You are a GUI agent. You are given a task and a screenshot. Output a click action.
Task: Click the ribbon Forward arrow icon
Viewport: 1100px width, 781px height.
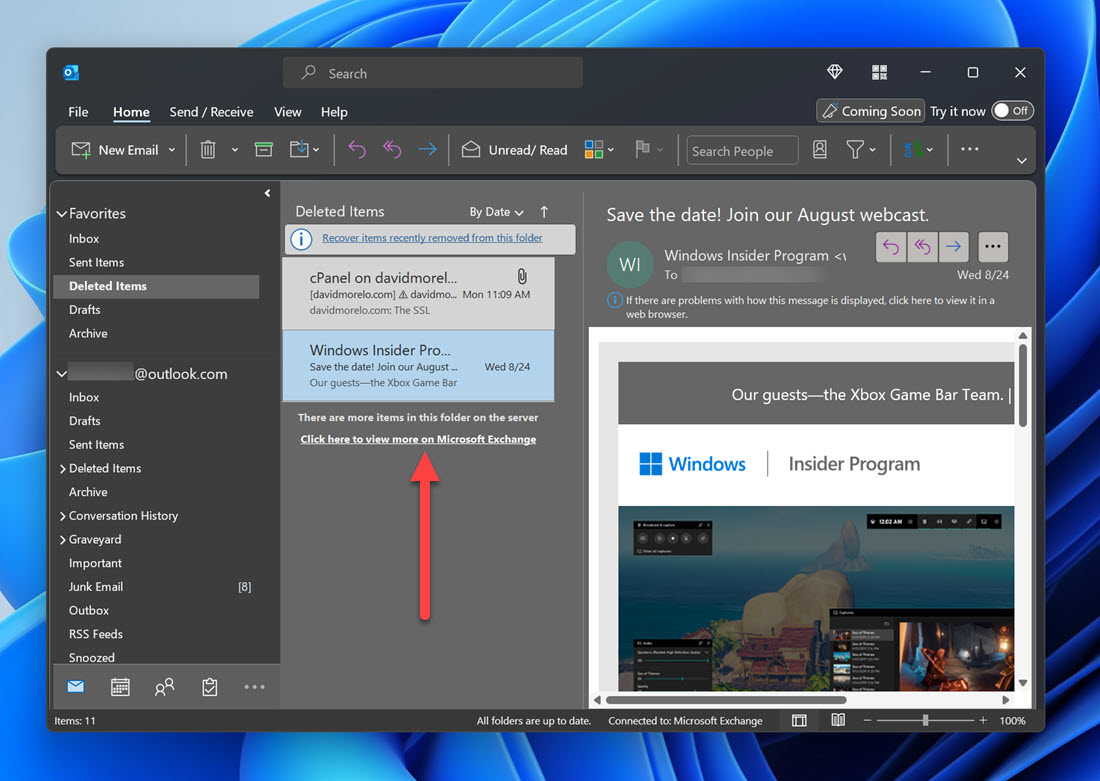427,149
